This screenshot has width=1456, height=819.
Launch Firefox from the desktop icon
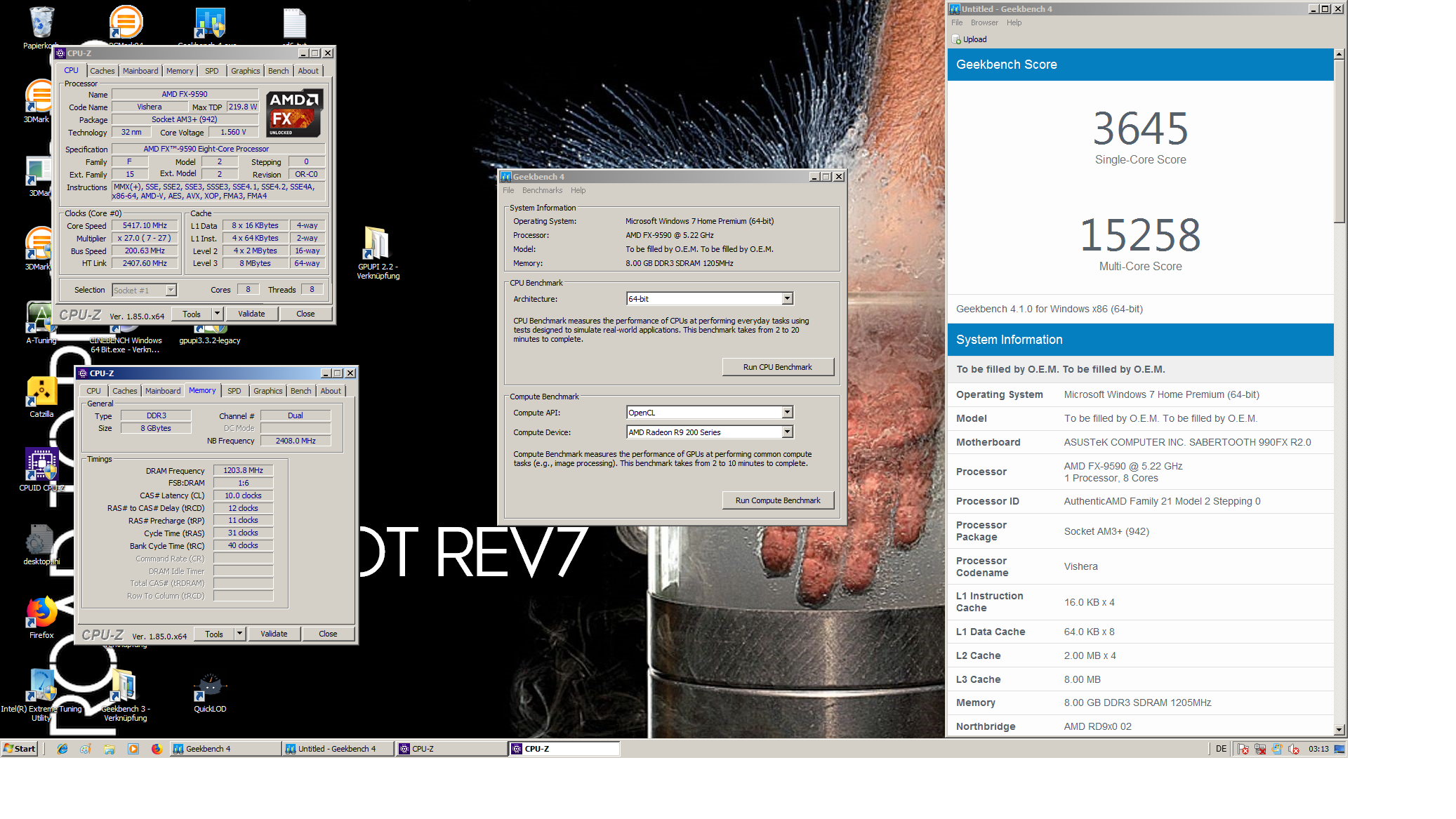(x=41, y=612)
